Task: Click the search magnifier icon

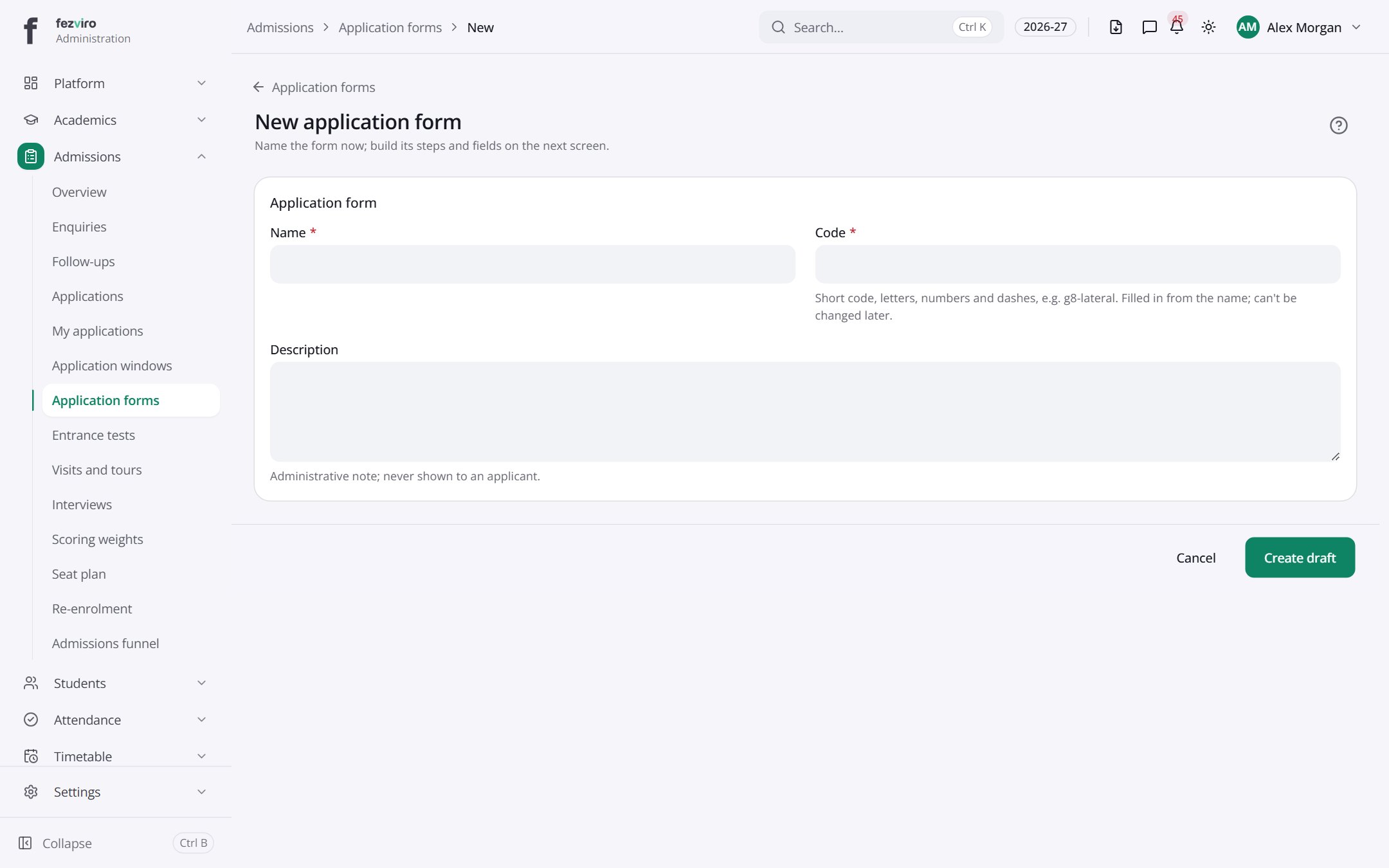Action: [778, 27]
